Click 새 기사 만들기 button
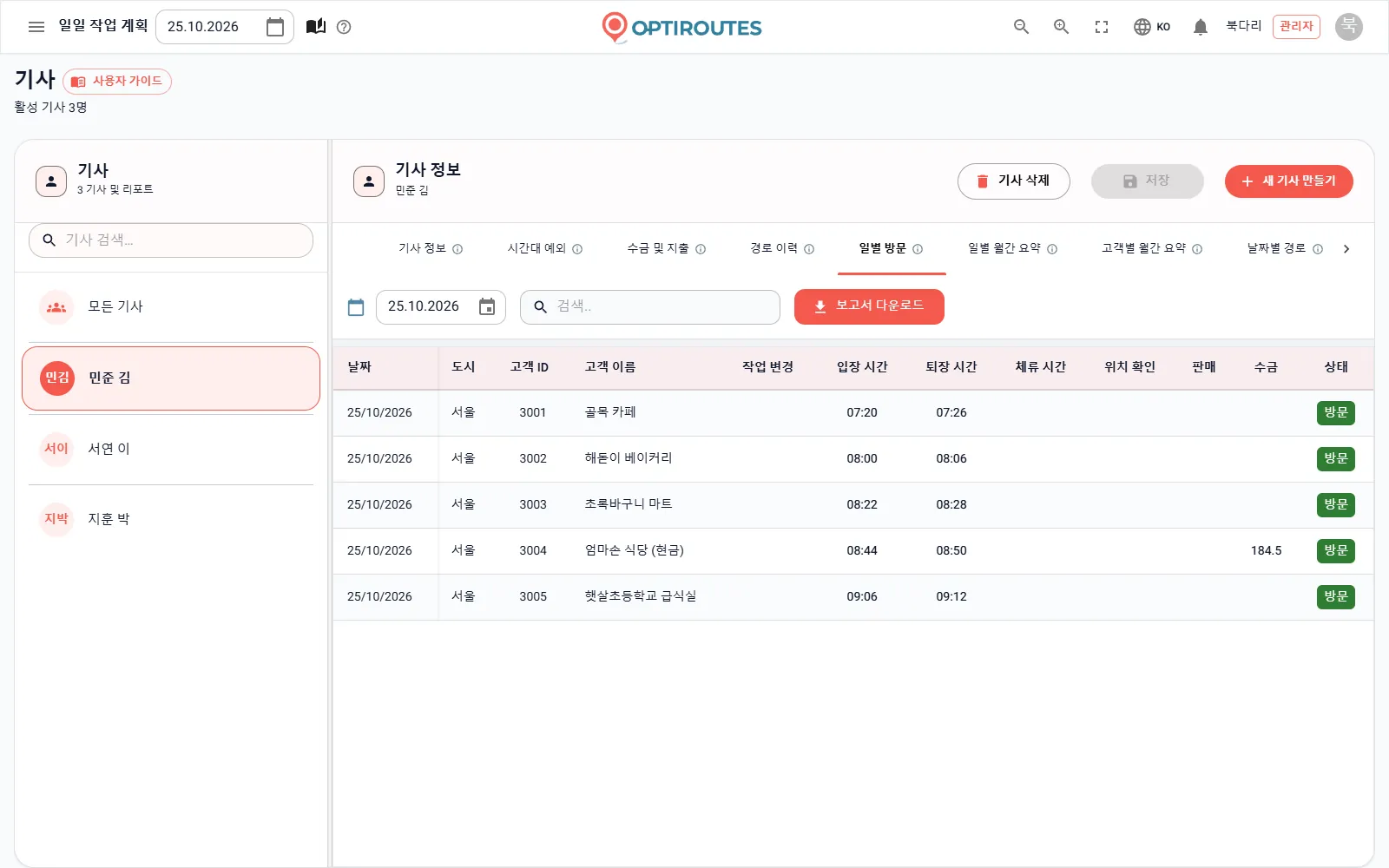The image size is (1389, 868). pos(1288,181)
